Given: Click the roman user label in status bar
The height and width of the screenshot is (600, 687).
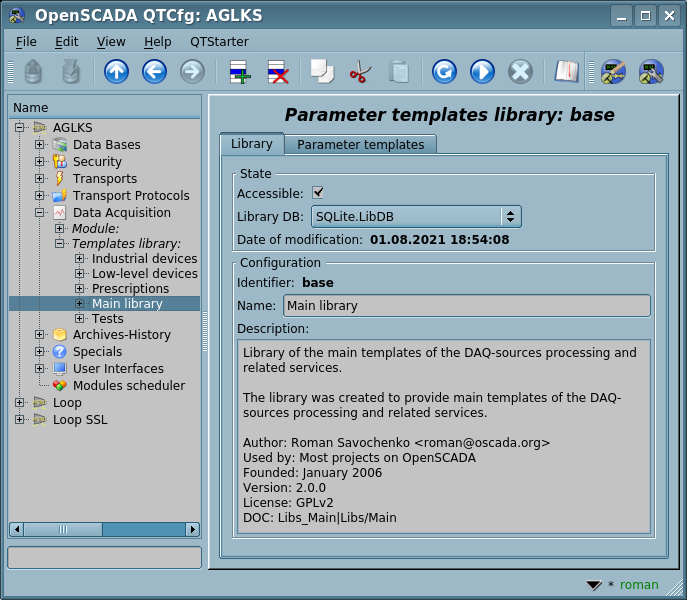Looking at the screenshot, I should point(639,585).
